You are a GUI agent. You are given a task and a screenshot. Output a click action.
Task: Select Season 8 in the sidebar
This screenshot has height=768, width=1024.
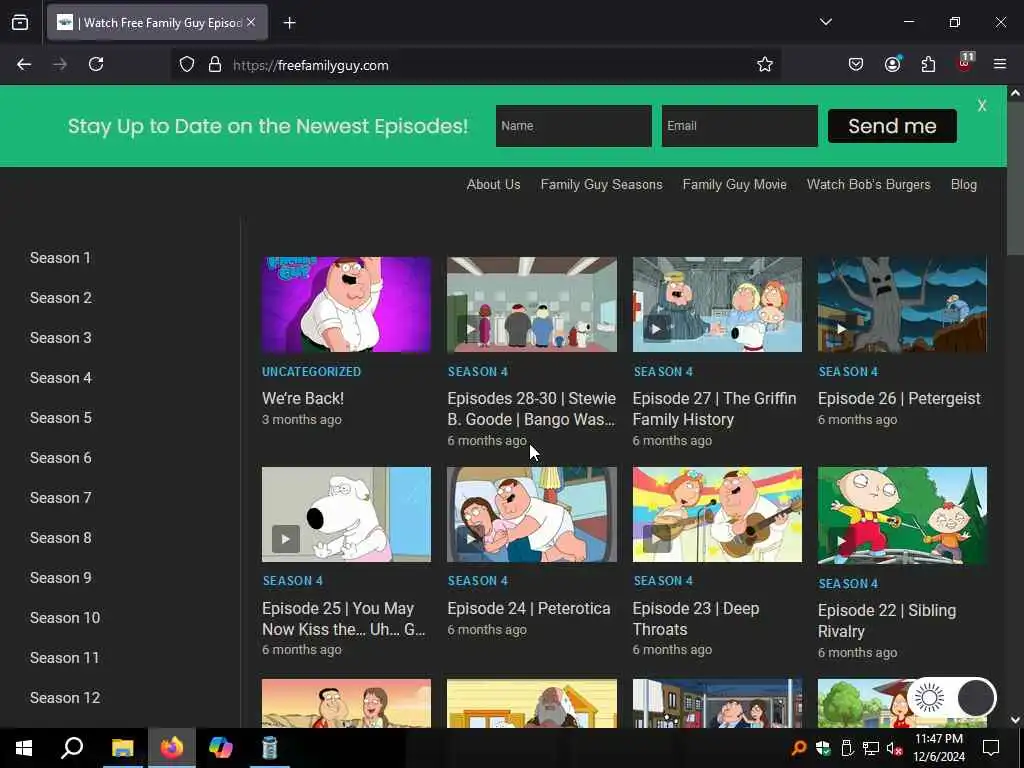click(x=61, y=538)
